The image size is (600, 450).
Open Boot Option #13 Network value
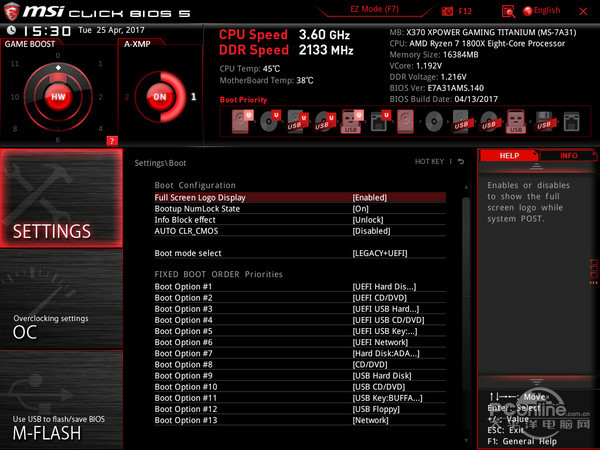tap(370, 420)
